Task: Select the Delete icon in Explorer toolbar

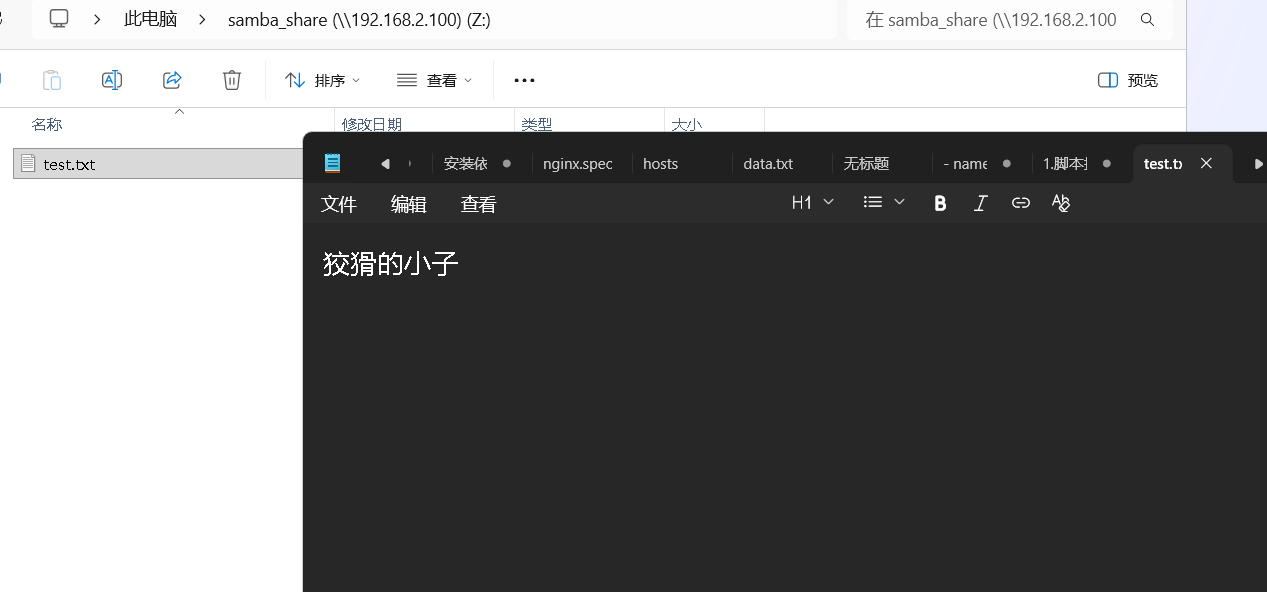Action: (232, 80)
